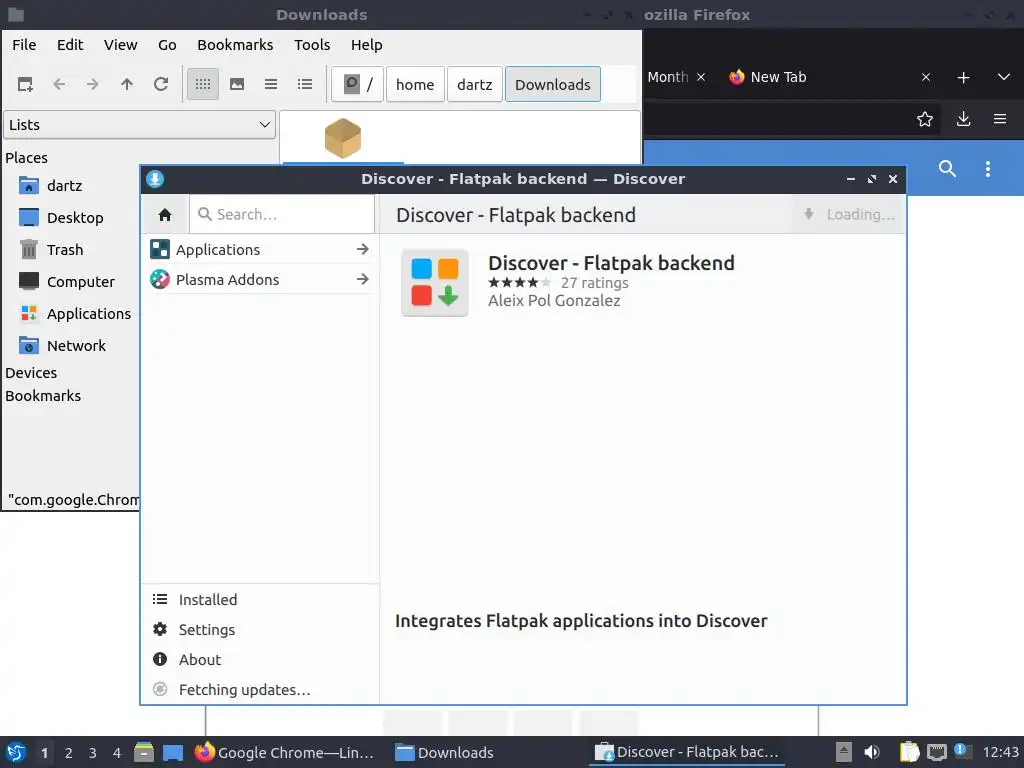Open Applications in Places sidebar

pyautogui.click(x=75, y=314)
